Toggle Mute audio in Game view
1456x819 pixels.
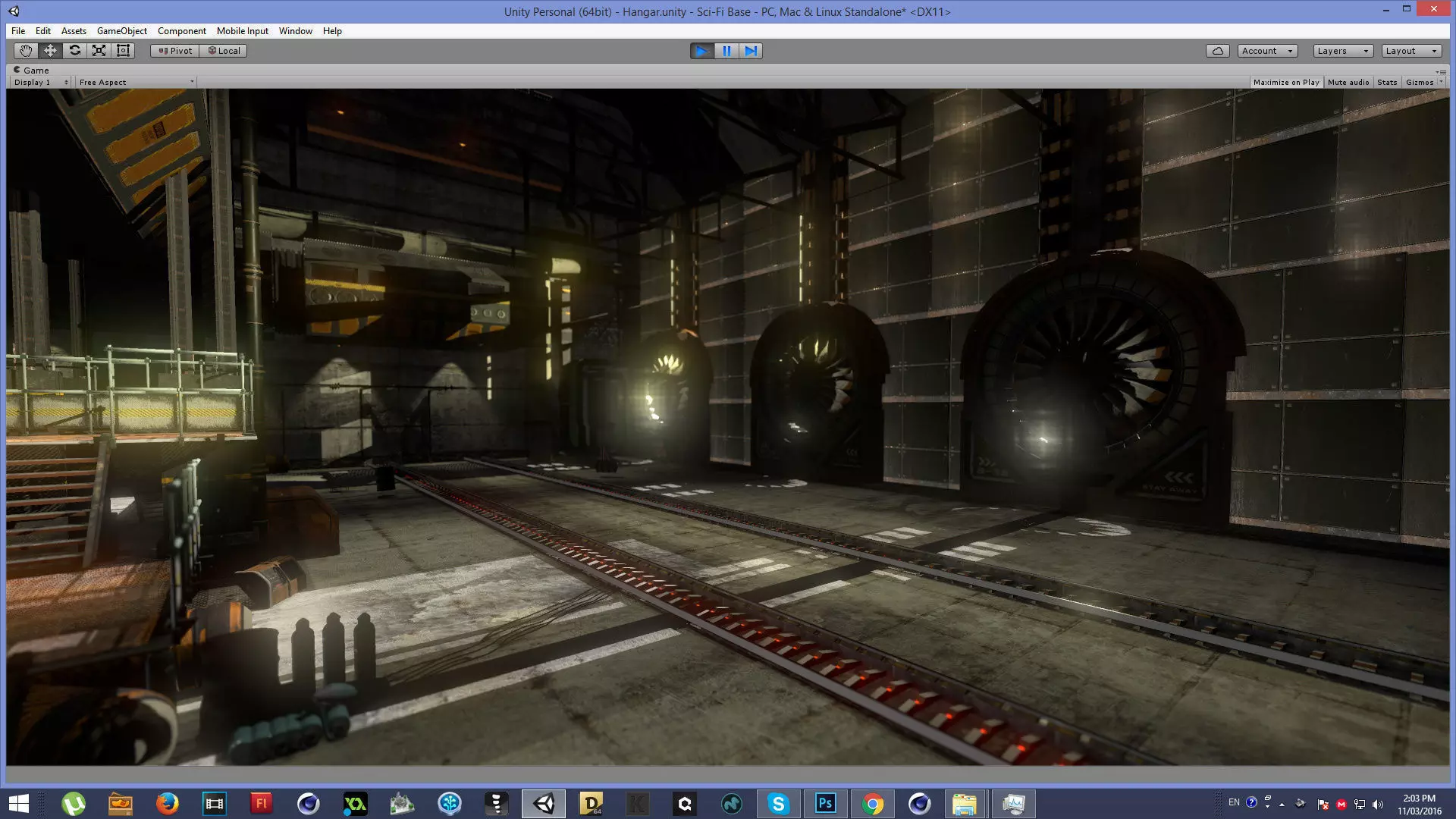1348,82
